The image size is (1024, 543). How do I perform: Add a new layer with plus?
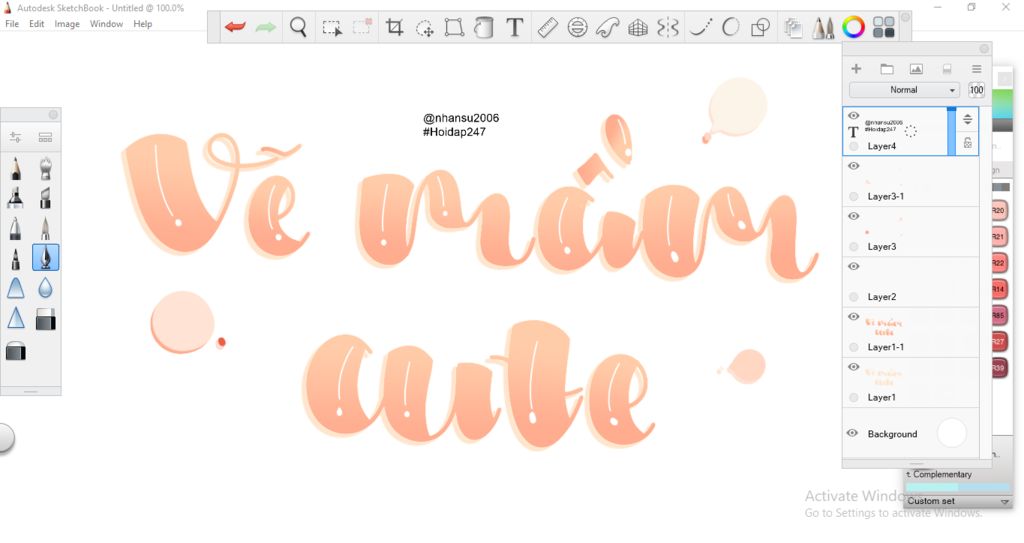point(856,69)
